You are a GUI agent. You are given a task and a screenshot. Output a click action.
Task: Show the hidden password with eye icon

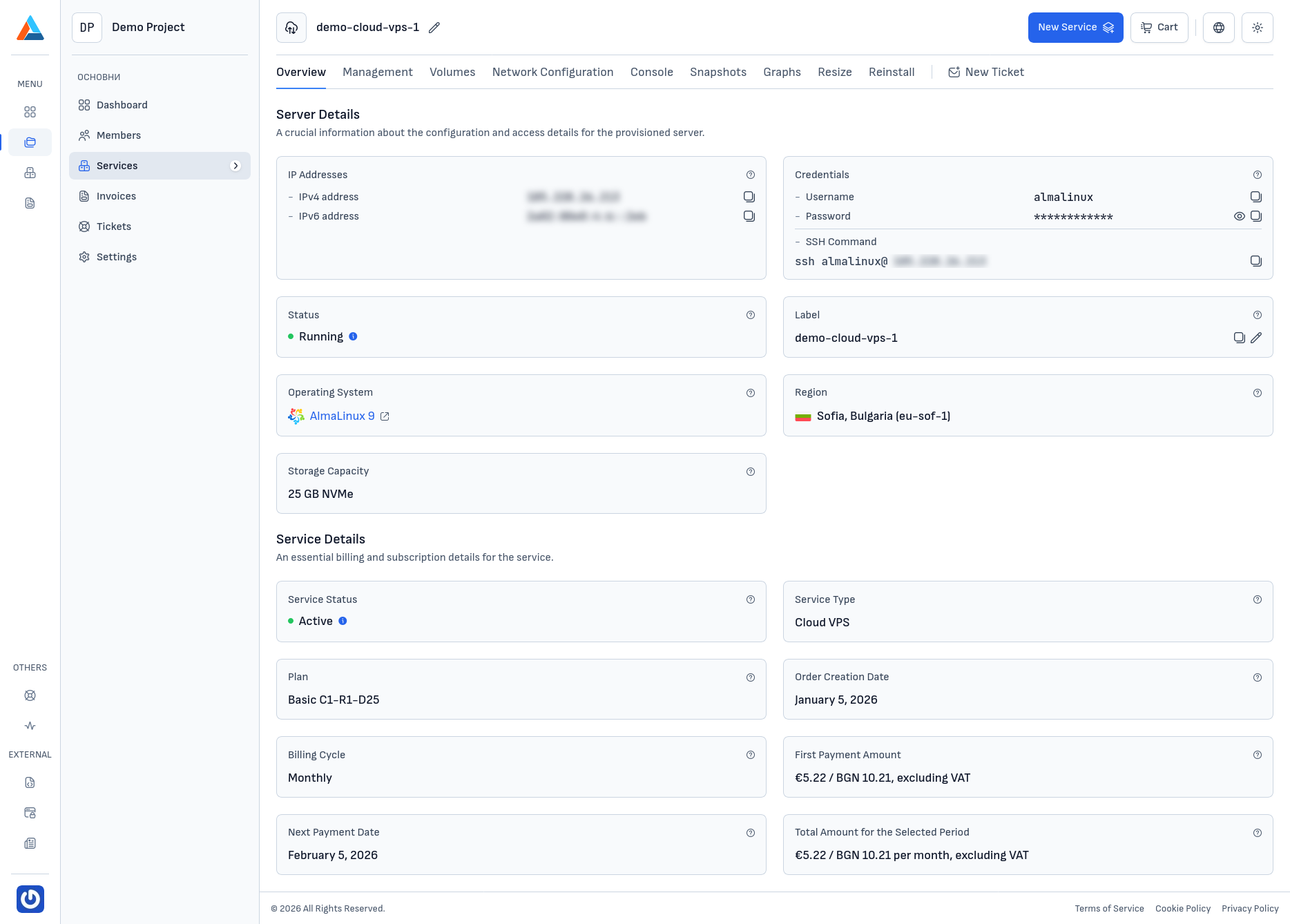1240,216
